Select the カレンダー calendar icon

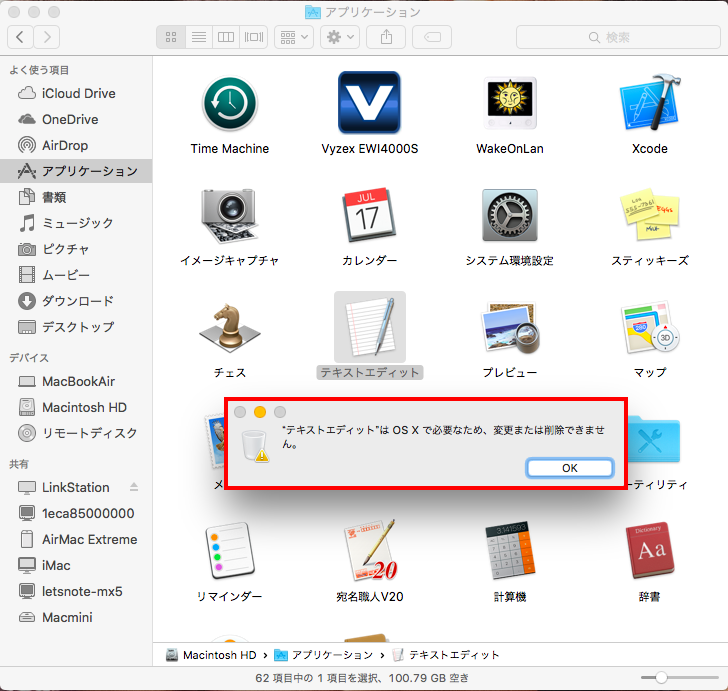pyautogui.click(x=370, y=215)
